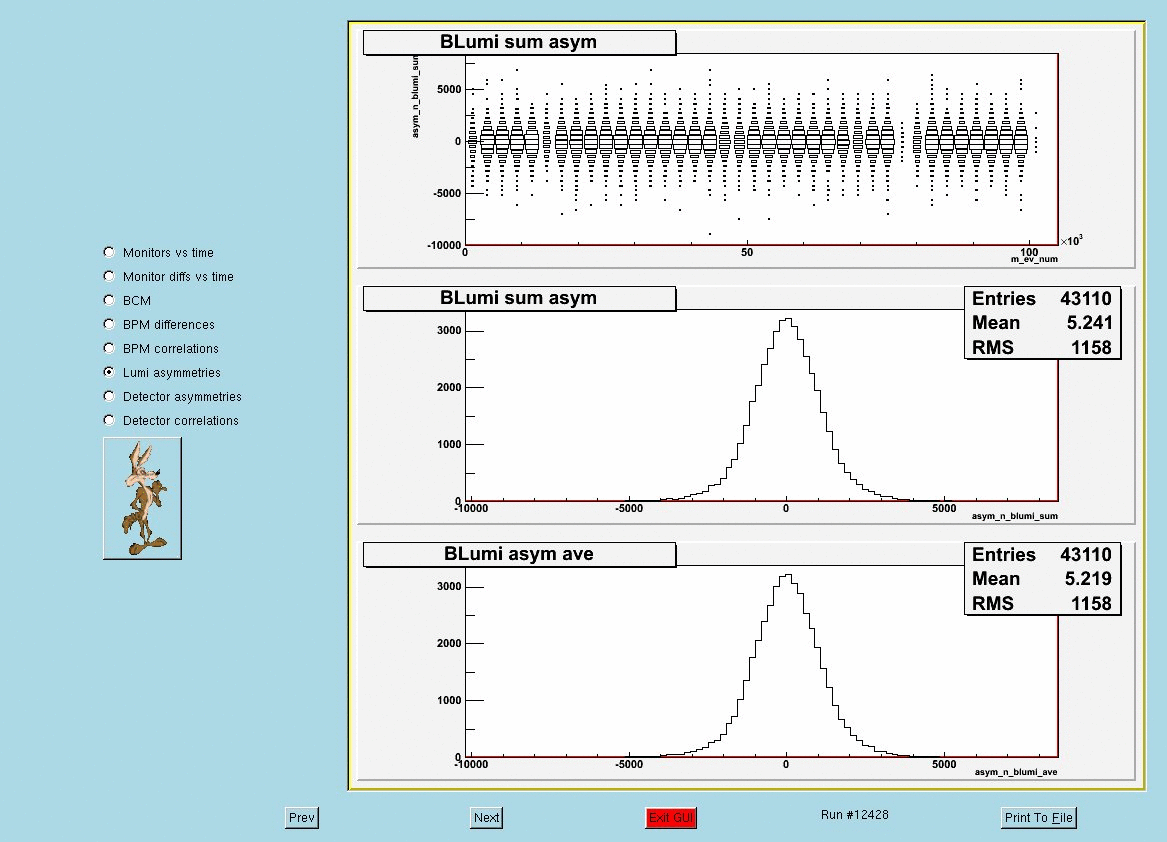Click the Run #12428 label

(854, 814)
